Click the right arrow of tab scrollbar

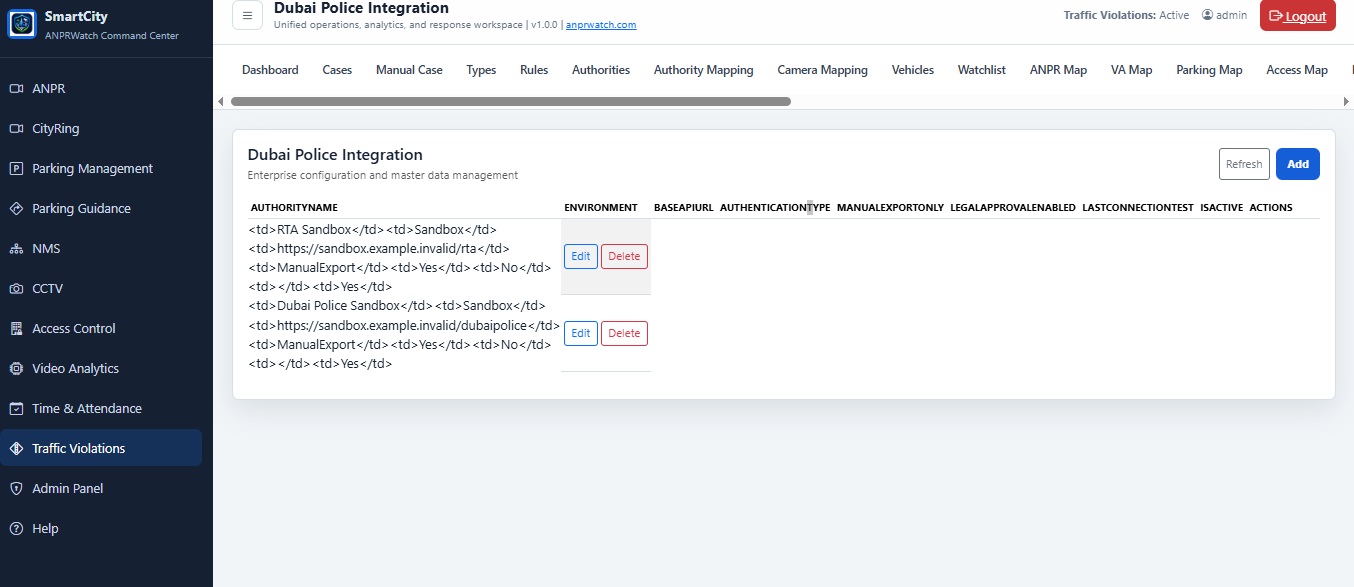[x=1348, y=102]
